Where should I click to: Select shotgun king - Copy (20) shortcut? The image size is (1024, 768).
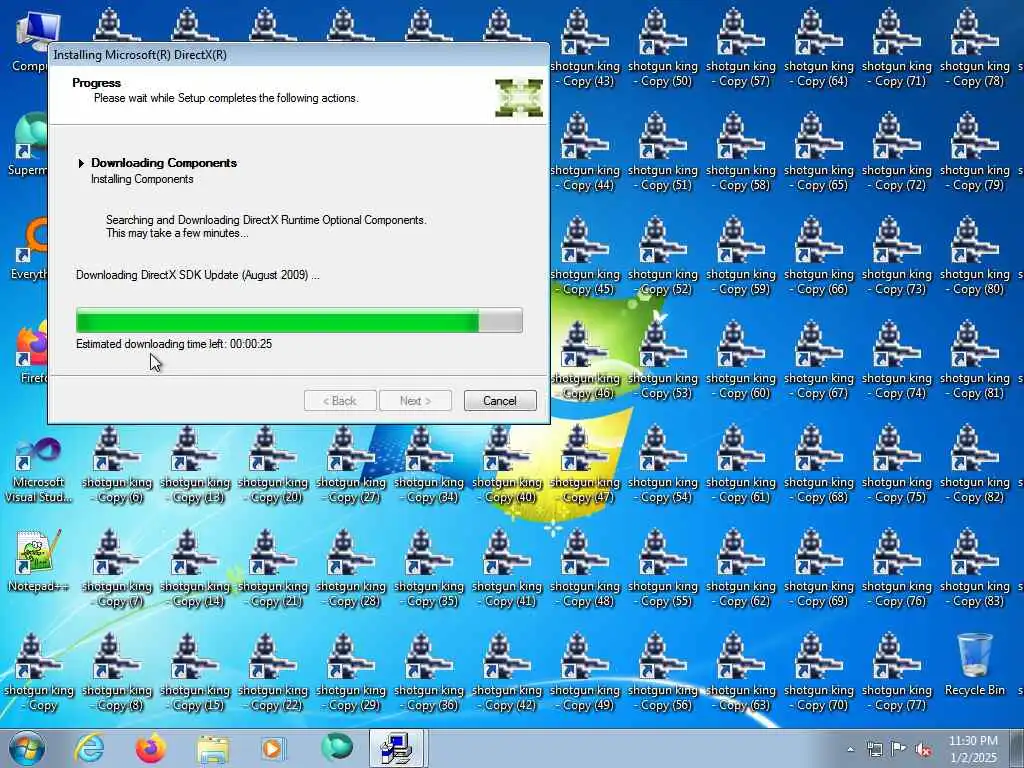(272, 464)
